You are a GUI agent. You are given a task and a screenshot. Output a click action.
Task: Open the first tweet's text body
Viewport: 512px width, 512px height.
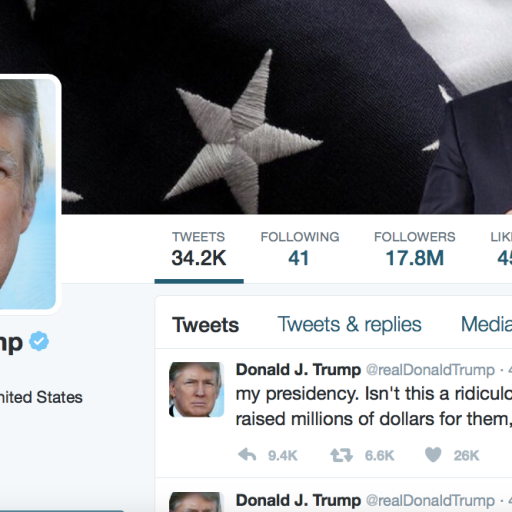tap(374, 406)
